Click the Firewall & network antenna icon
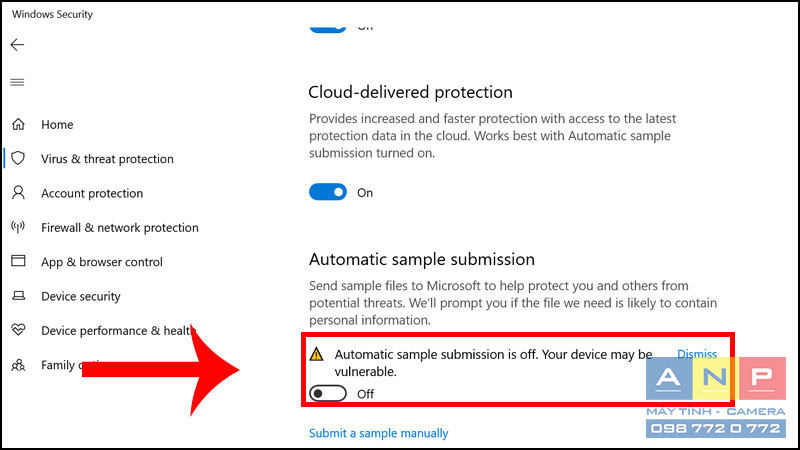The image size is (800, 450). (18, 227)
